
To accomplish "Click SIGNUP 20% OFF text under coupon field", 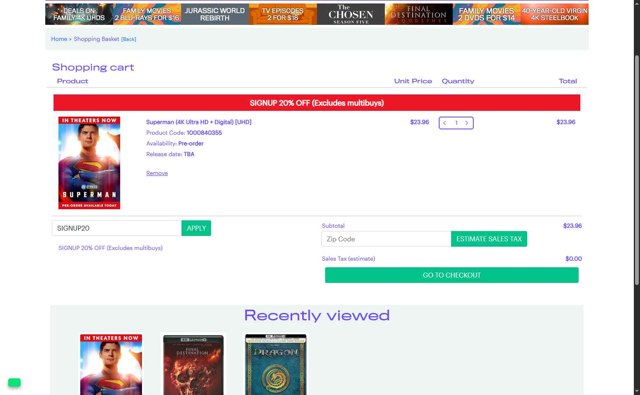I will [x=111, y=248].
